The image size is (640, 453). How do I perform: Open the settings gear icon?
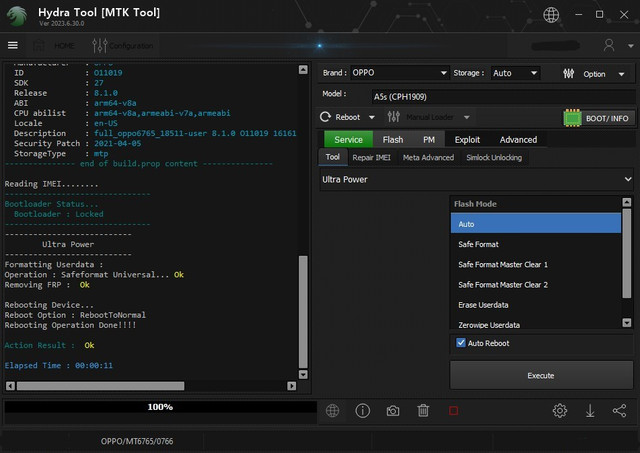(x=560, y=411)
